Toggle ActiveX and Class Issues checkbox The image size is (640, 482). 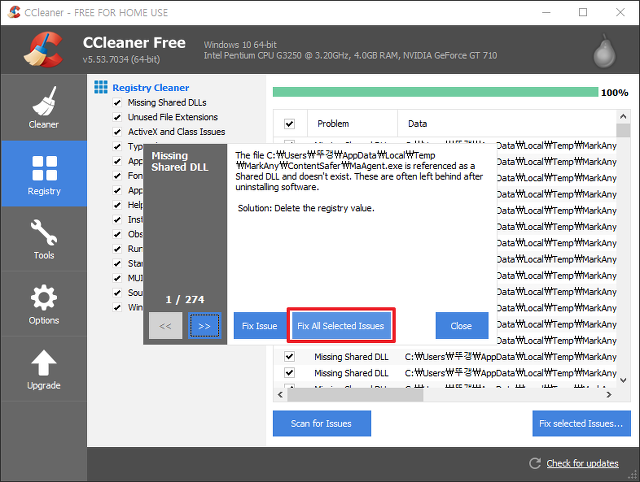click(x=117, y=132)
